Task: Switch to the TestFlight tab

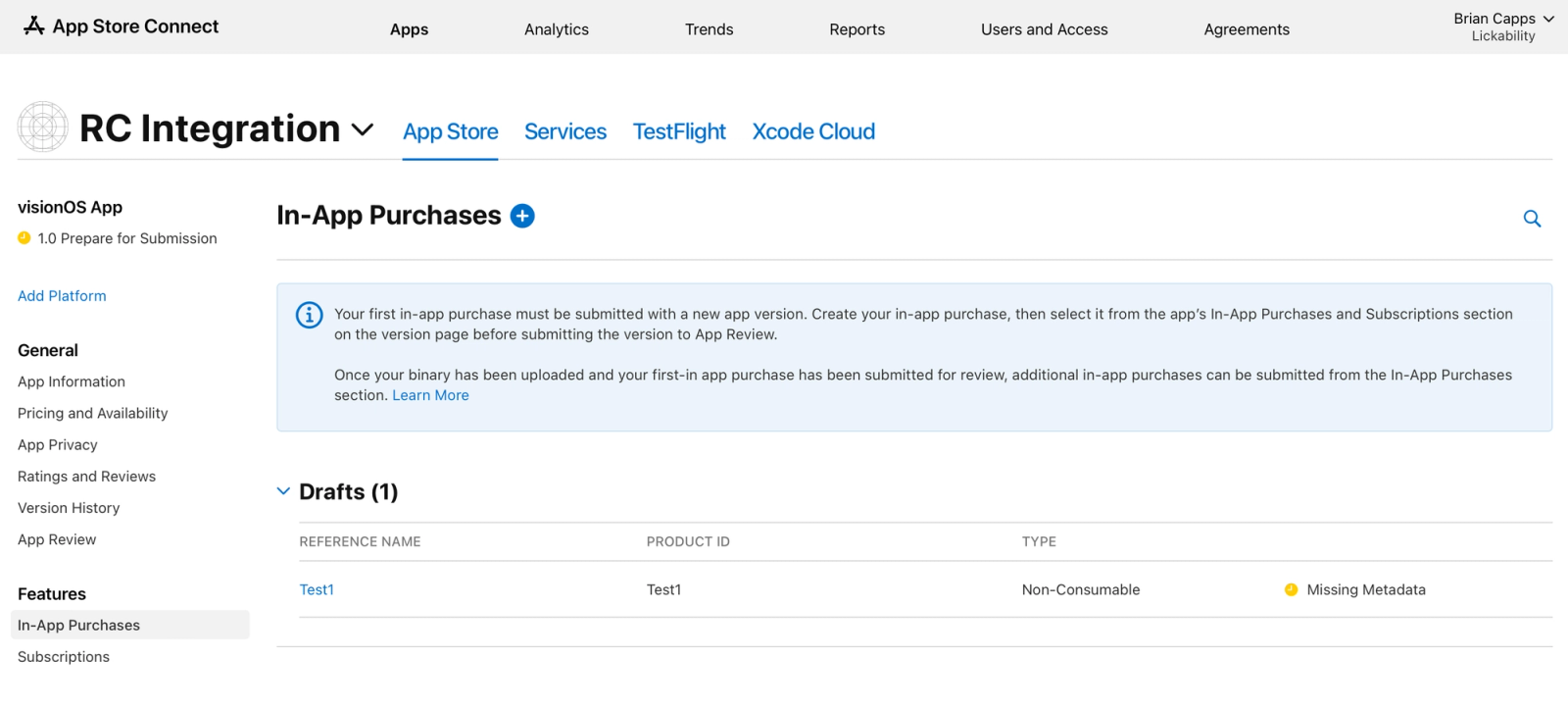Action: point(679,131)
